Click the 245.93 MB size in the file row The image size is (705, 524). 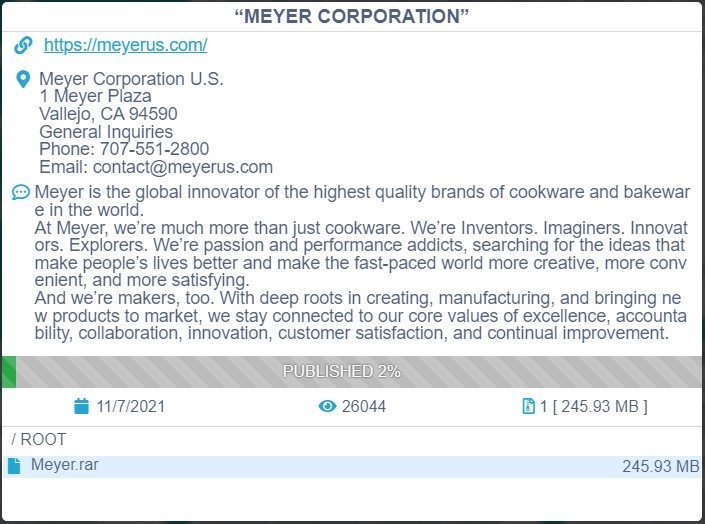point(660,467)
